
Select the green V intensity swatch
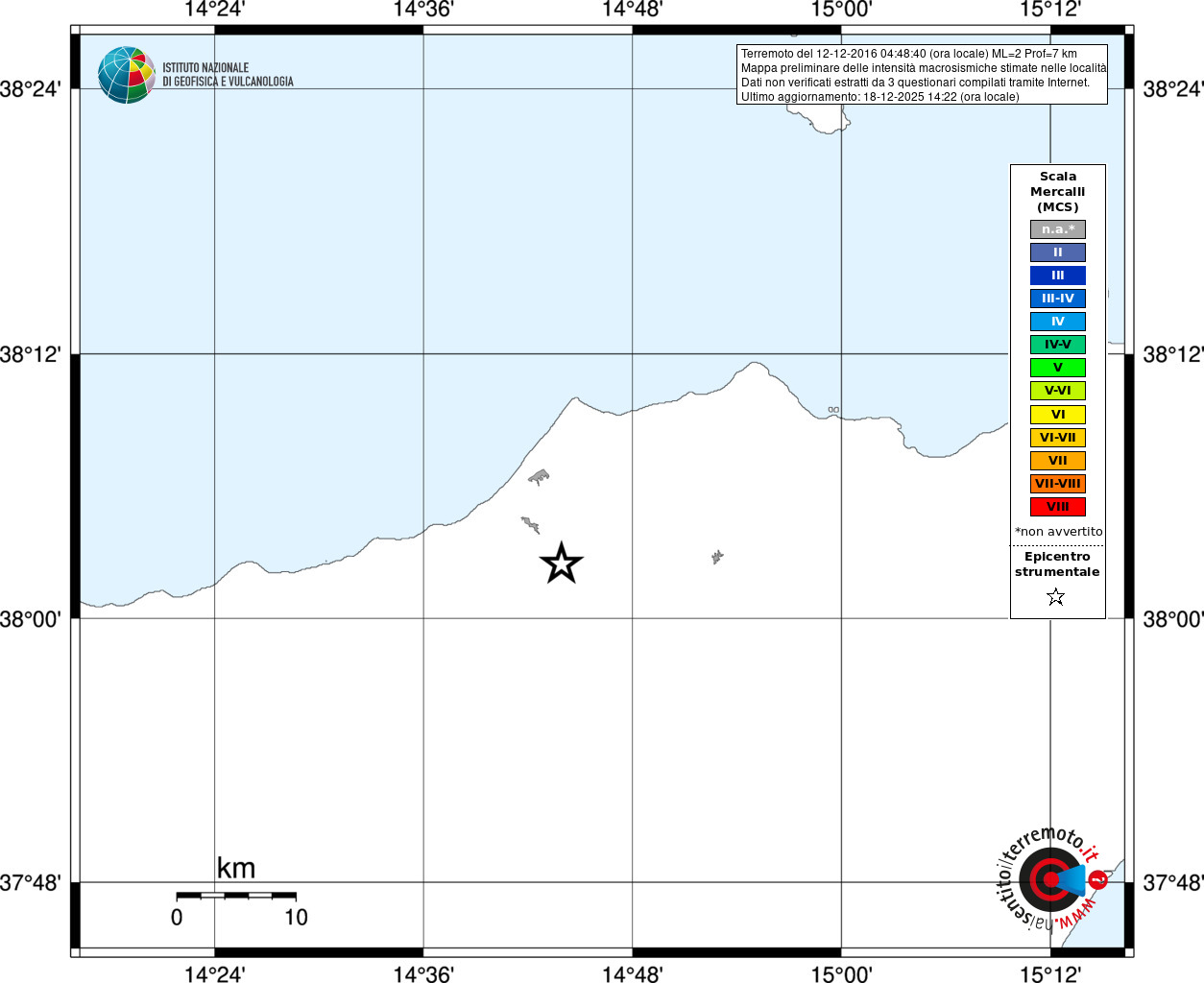tap(1058, 368)
